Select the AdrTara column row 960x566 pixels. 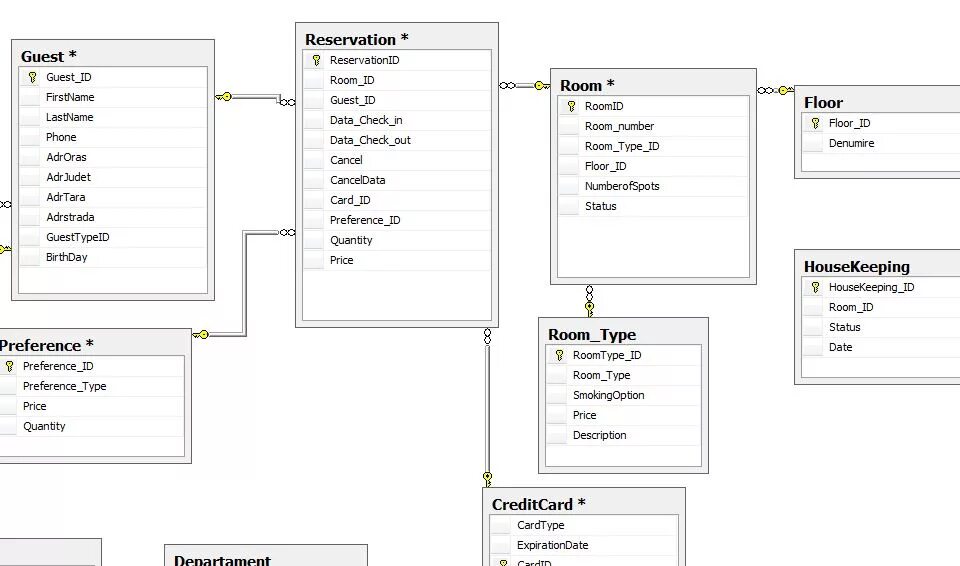[x=113, y=197]
